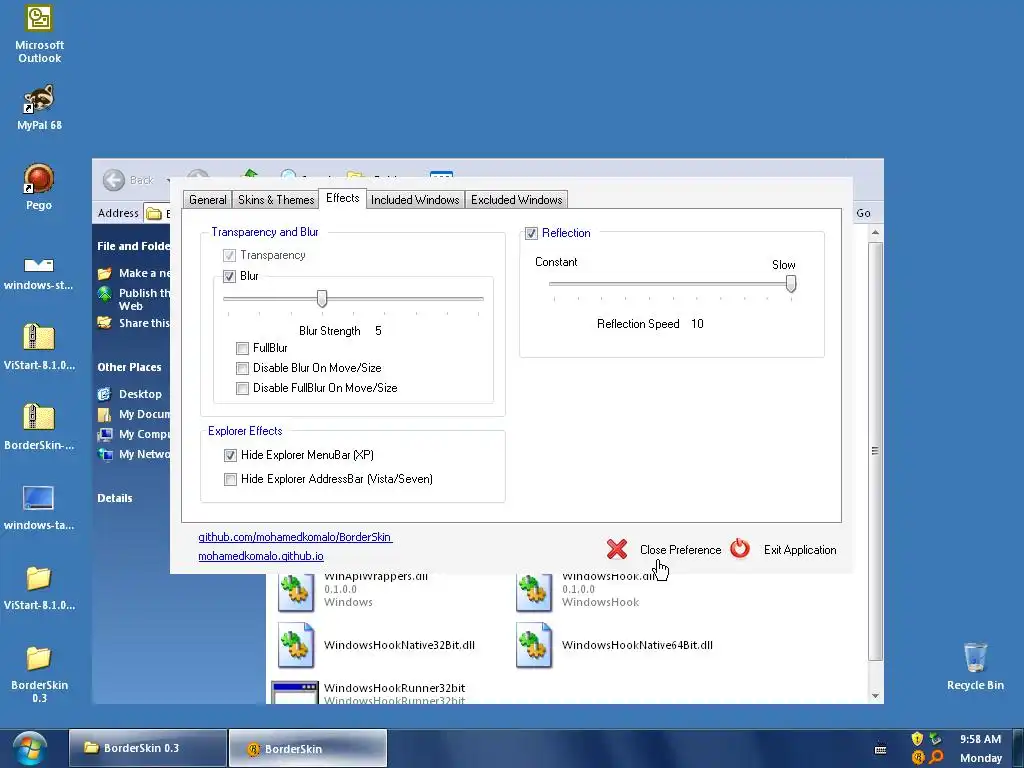Click the Explorer scrollbar up arrow
1024x768 pixels.
(876, 232)
